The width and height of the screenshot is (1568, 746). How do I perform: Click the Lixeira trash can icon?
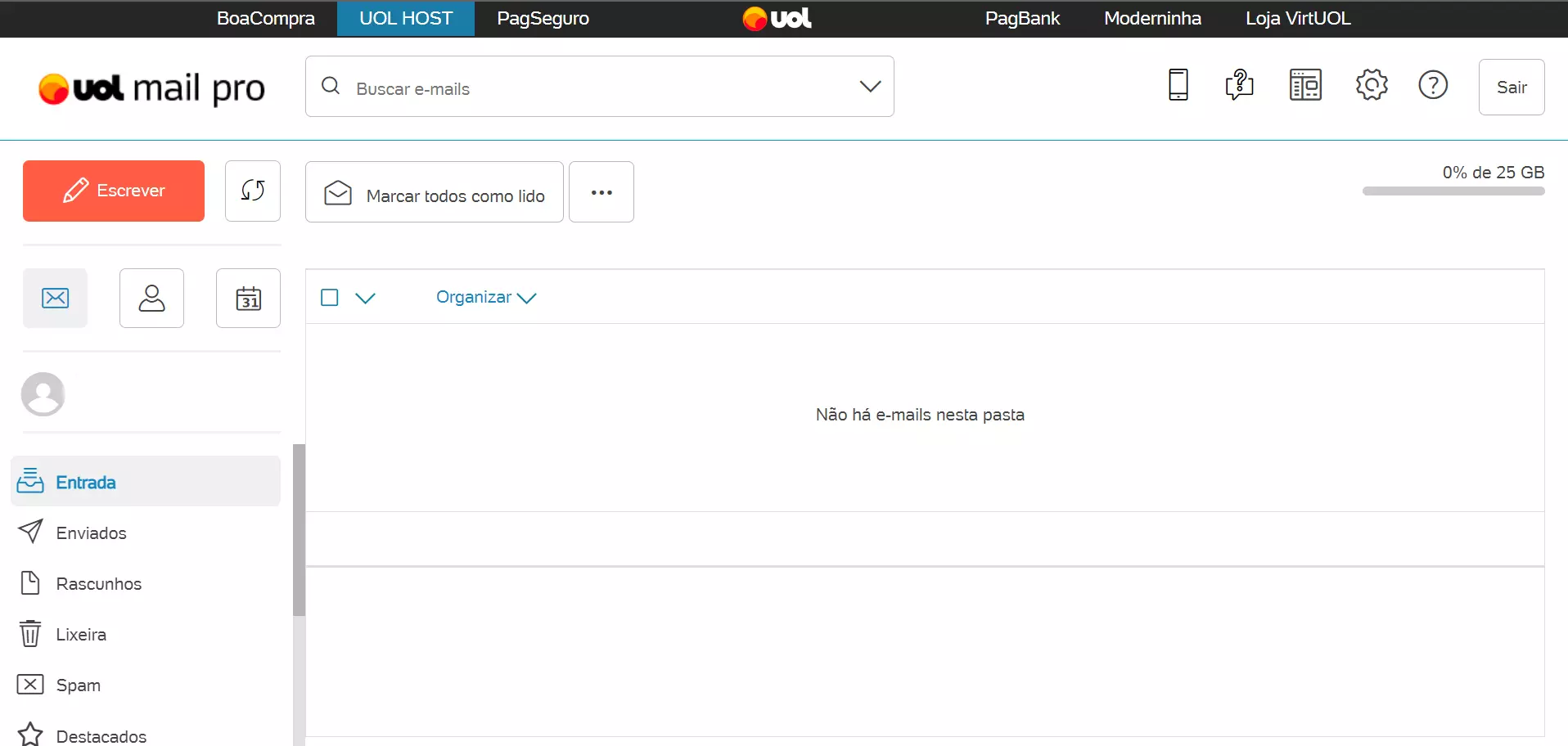pyautogui.click(x=30, y=634)
